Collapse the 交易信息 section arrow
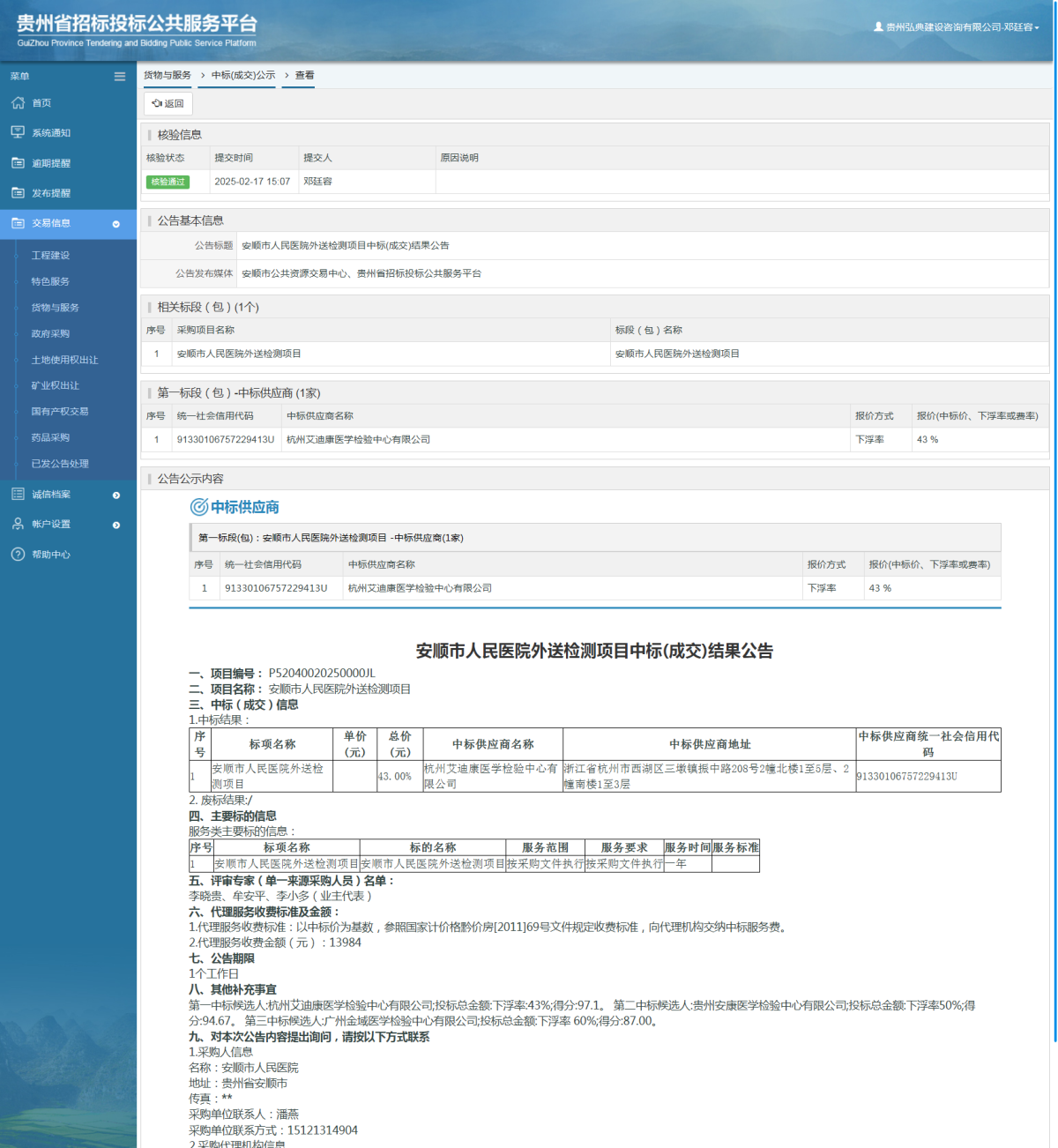1058x1148 pixels. [x=115, y=224]
